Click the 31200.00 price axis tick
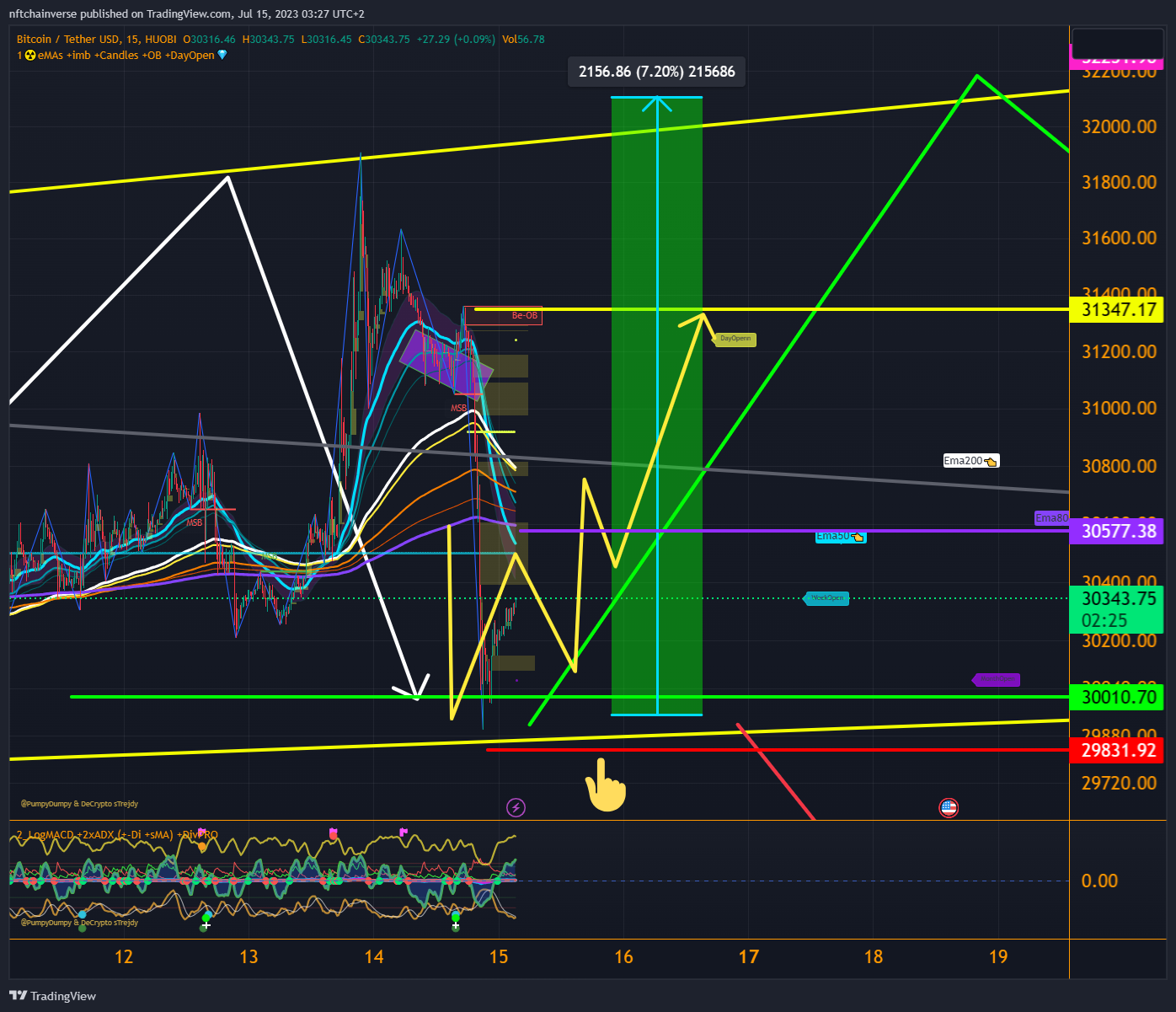1176x1012 pixels. click(x=1119, y=351)
